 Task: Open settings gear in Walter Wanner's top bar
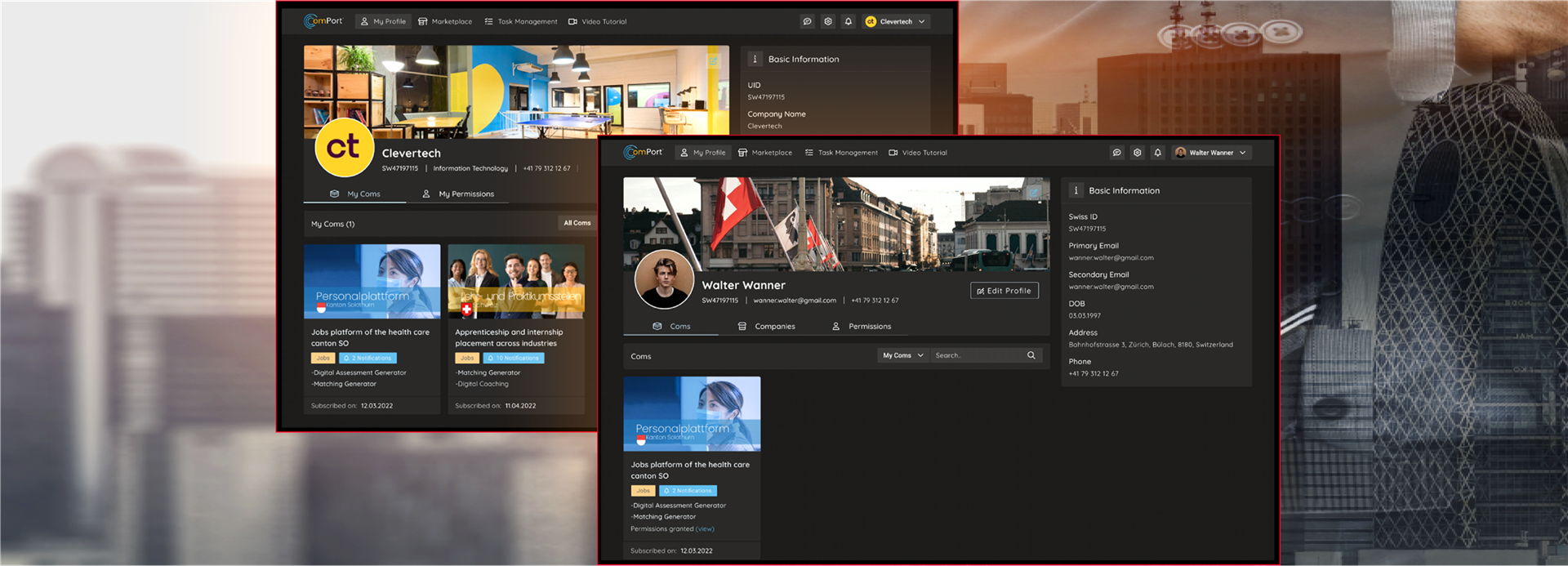(x=1137, y=153)
